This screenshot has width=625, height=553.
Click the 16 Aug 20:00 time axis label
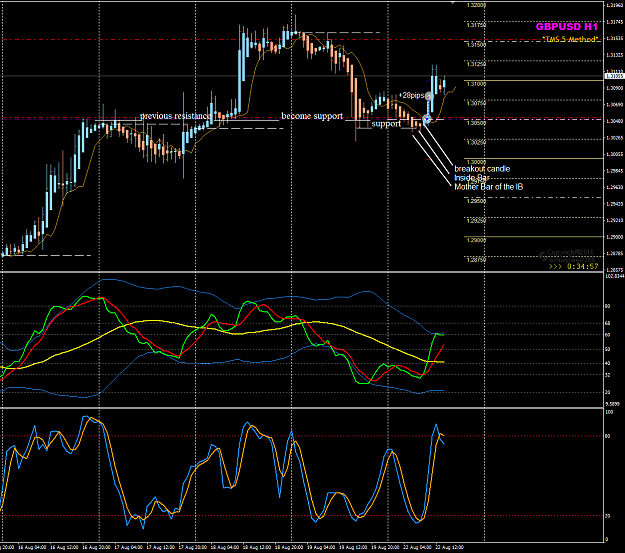pyautogui.click(x=96, y=547)
